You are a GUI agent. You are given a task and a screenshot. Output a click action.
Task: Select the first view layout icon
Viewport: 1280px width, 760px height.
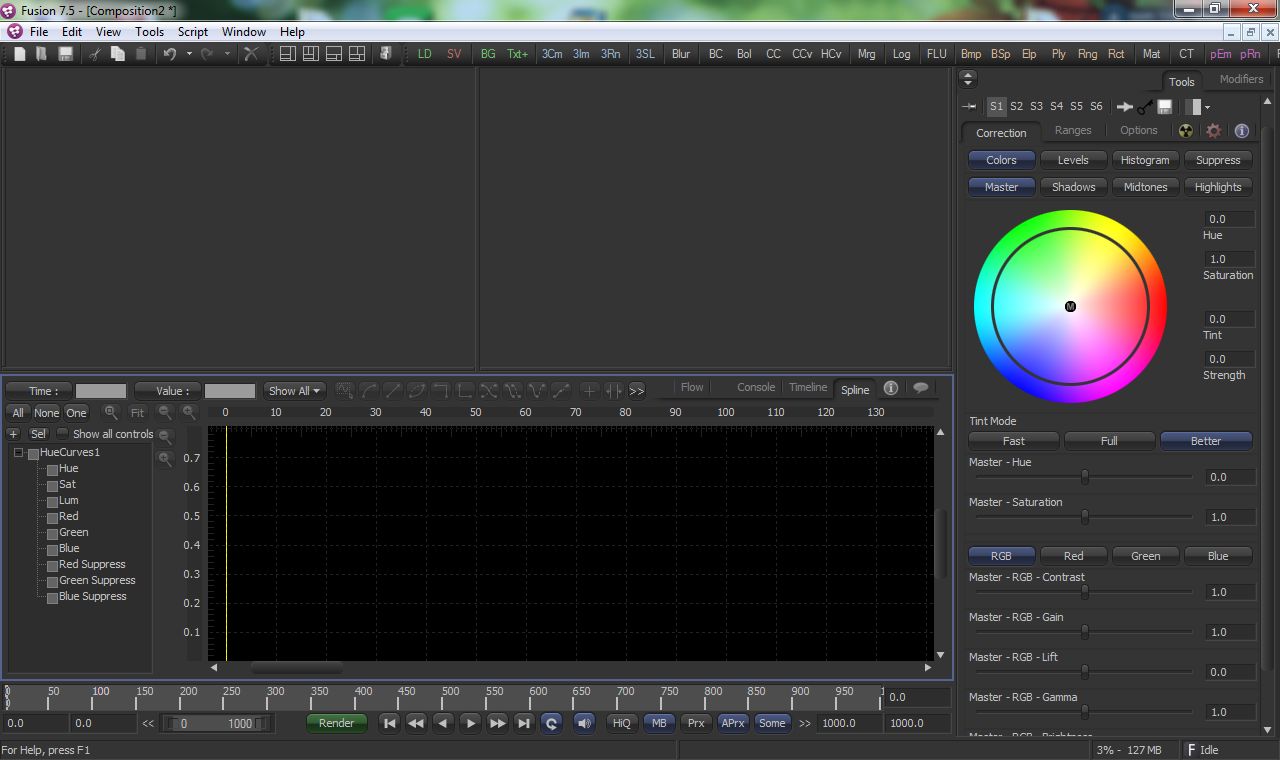pyautogui.click(x=287, y=54)
